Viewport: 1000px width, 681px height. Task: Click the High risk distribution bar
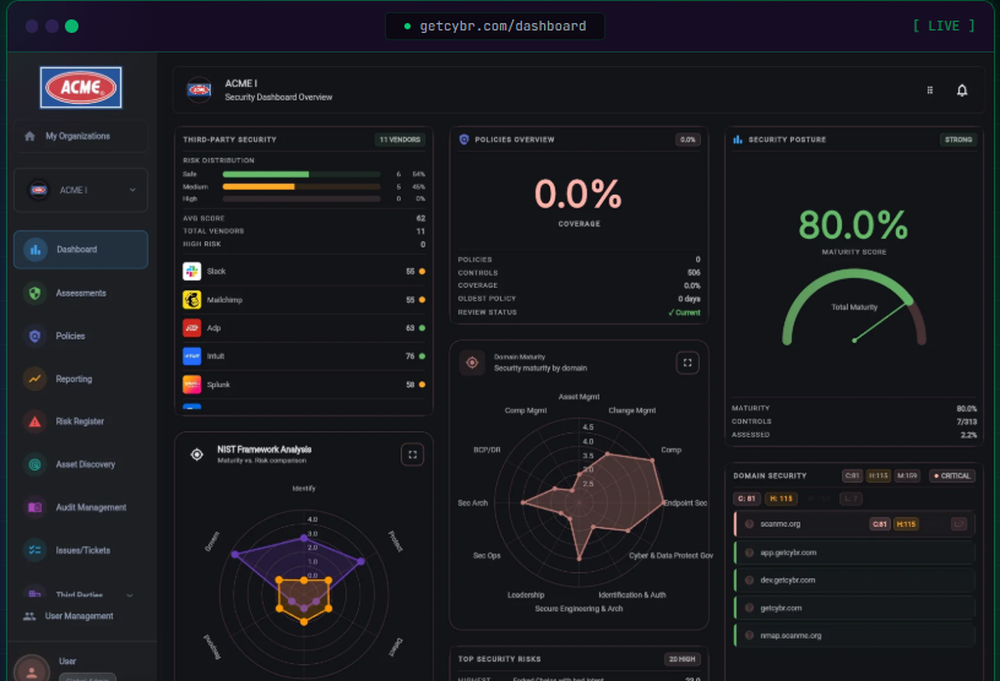point(301,199)
